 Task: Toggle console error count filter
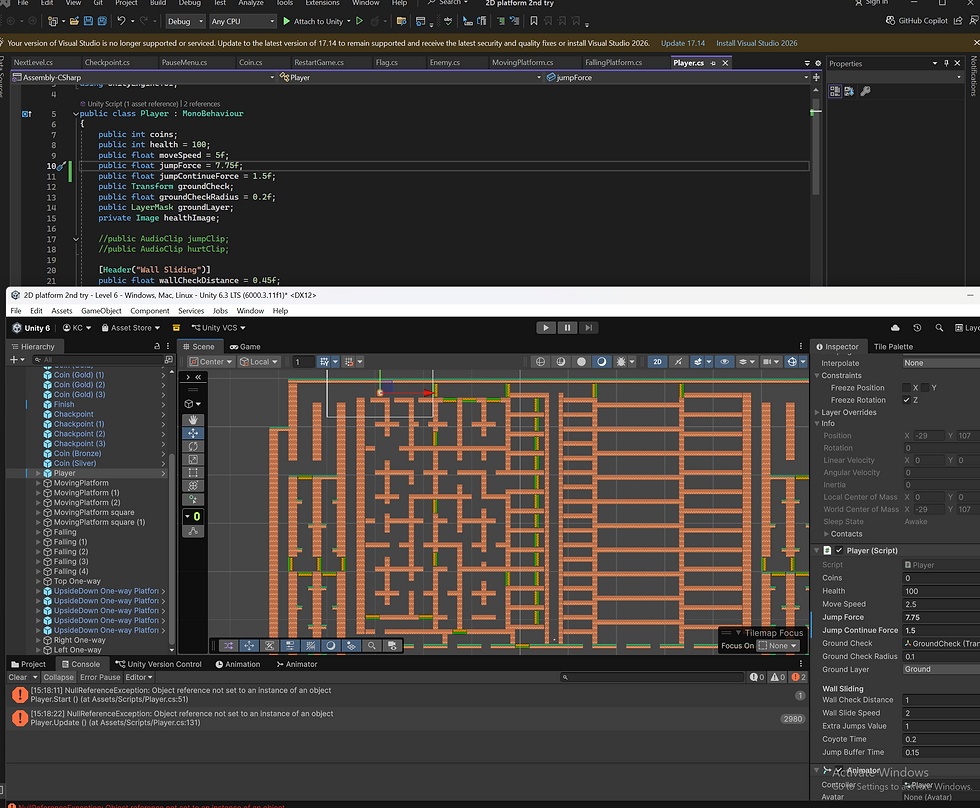point(799,677)
